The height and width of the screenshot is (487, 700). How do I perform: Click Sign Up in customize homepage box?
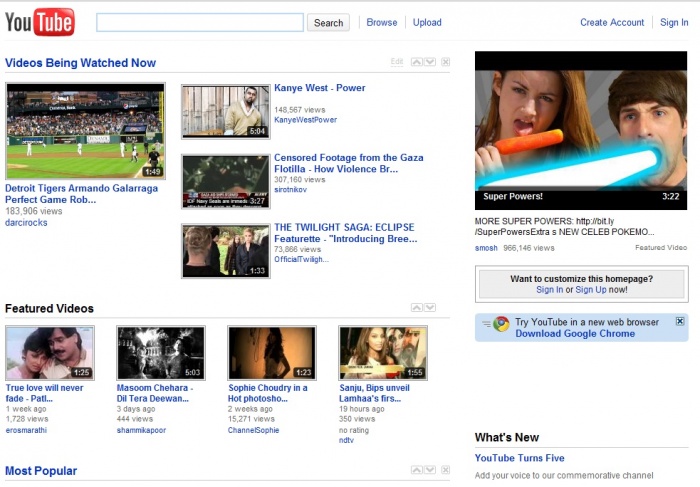click(591, 290)
